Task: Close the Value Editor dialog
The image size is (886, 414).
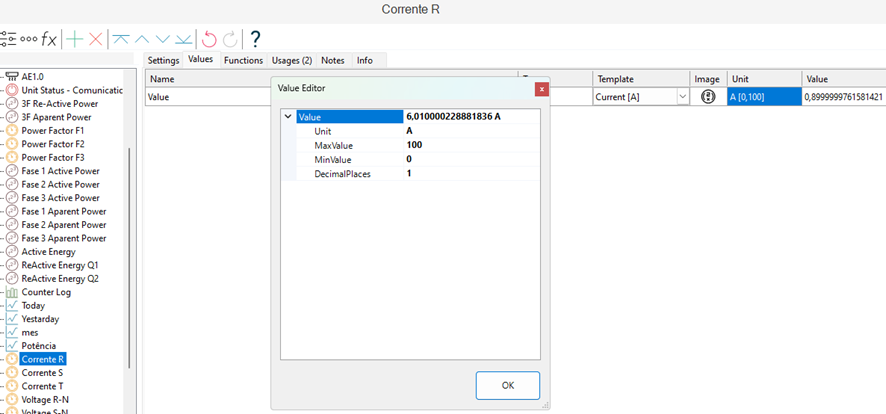Action: pyautogui.click(x=542, y=89)
